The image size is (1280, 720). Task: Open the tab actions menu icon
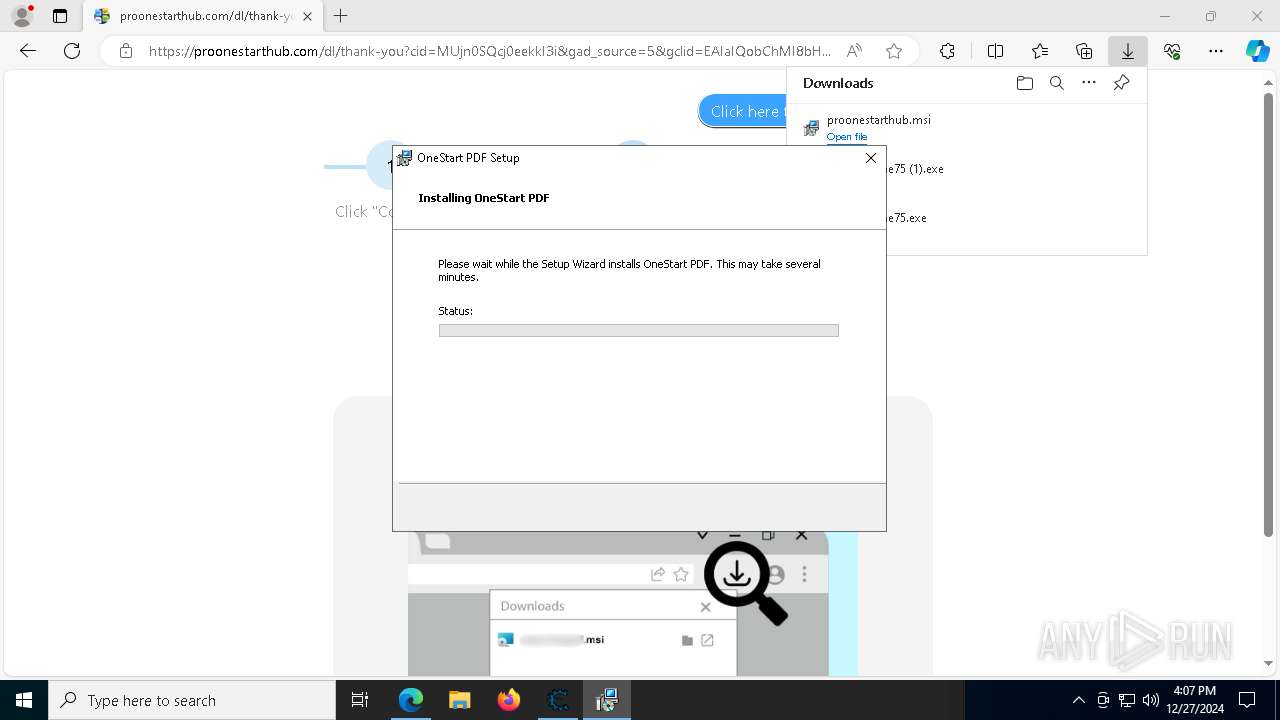coord(60,16)
